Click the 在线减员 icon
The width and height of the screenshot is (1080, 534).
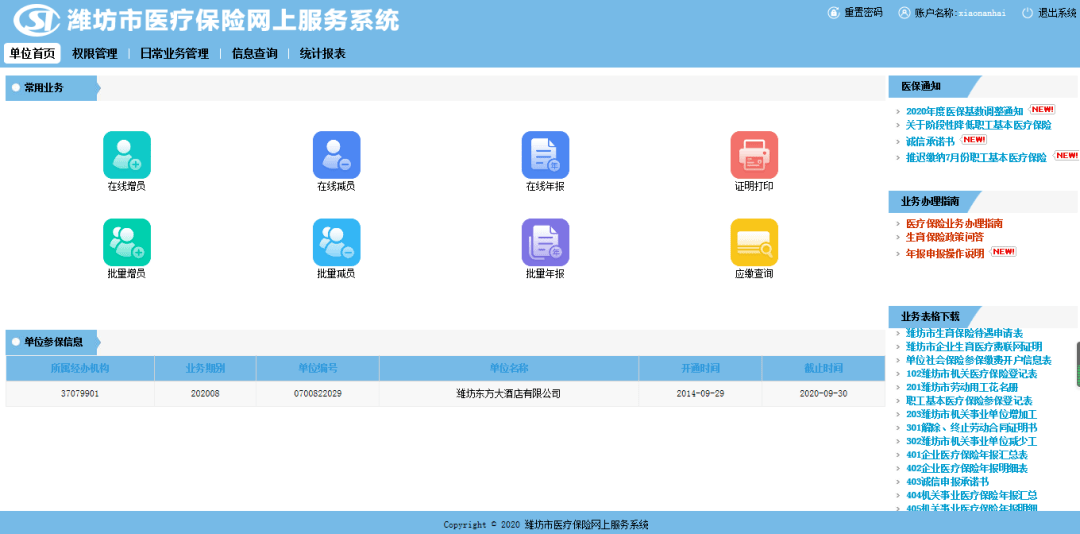tap(336, 155)
